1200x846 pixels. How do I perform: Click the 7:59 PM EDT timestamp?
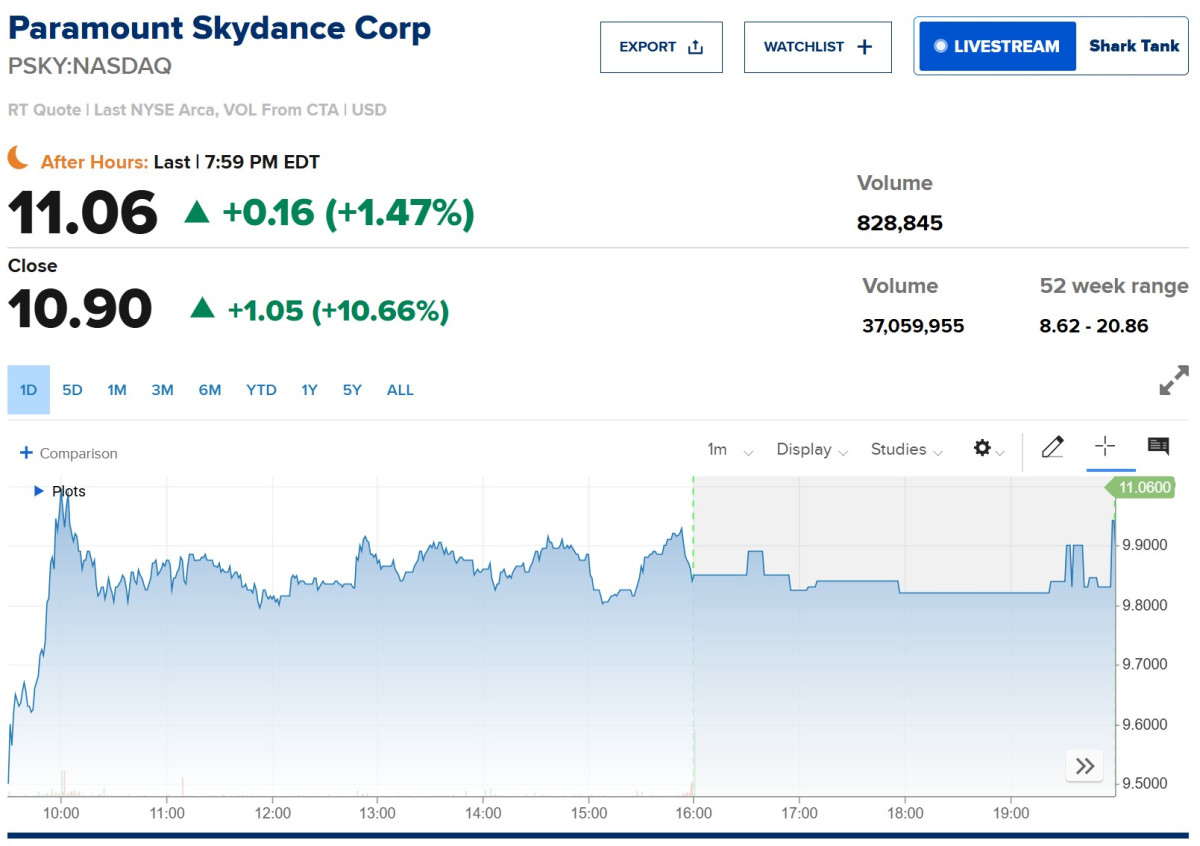click(263, 162)
